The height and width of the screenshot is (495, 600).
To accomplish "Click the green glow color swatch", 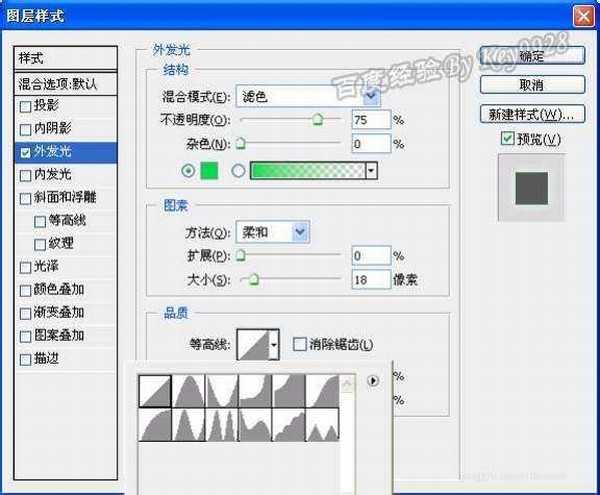I will (209, 171).
